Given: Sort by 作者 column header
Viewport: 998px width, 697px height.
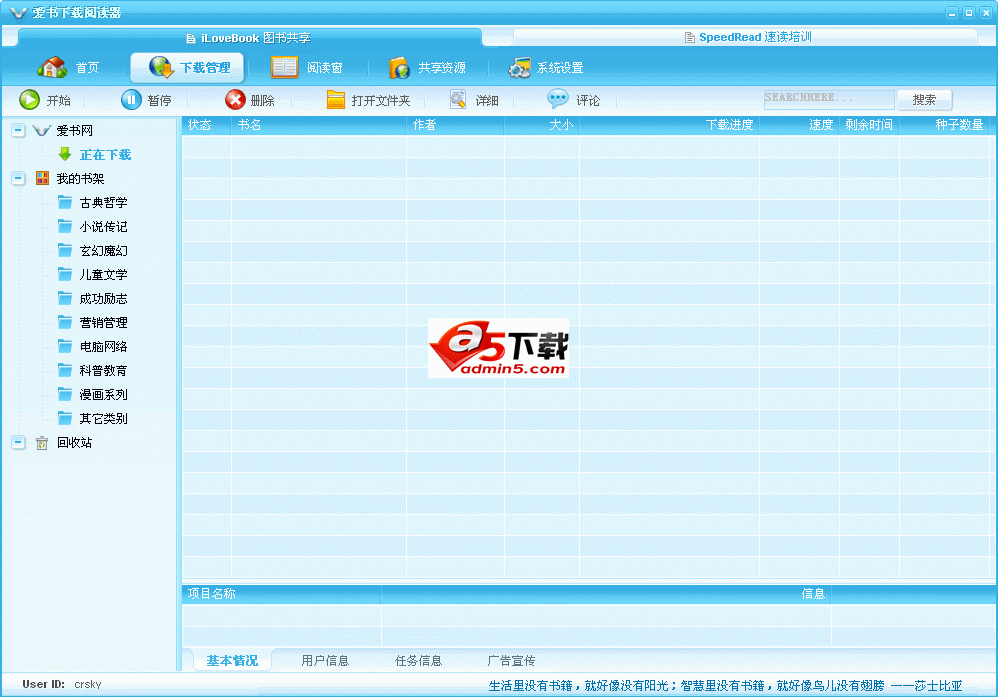Looking at the screenshot, I should pos(455,125).
